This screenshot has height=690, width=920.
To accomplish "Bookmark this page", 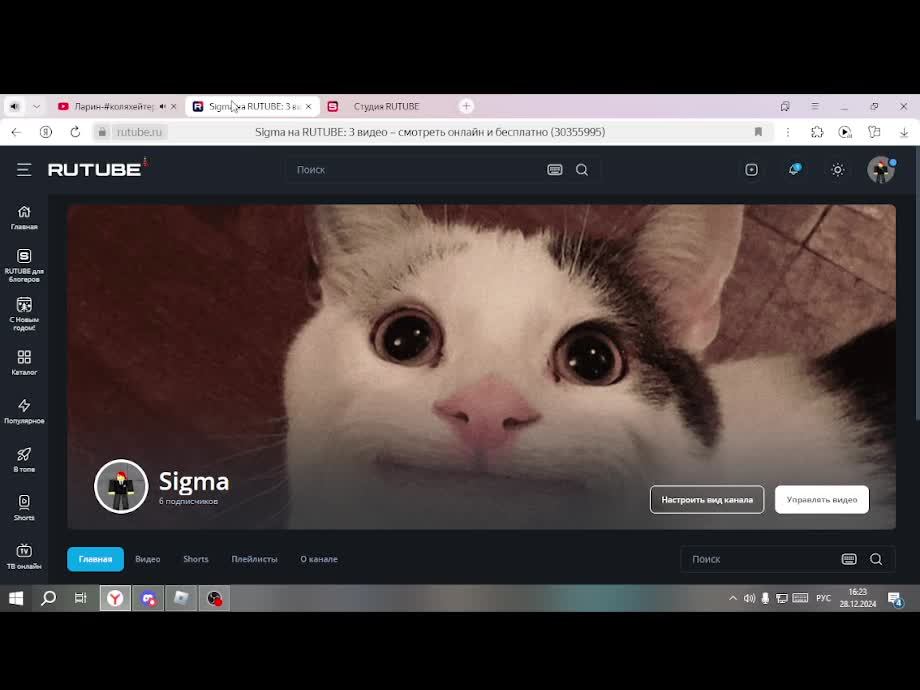I will 758,132.
